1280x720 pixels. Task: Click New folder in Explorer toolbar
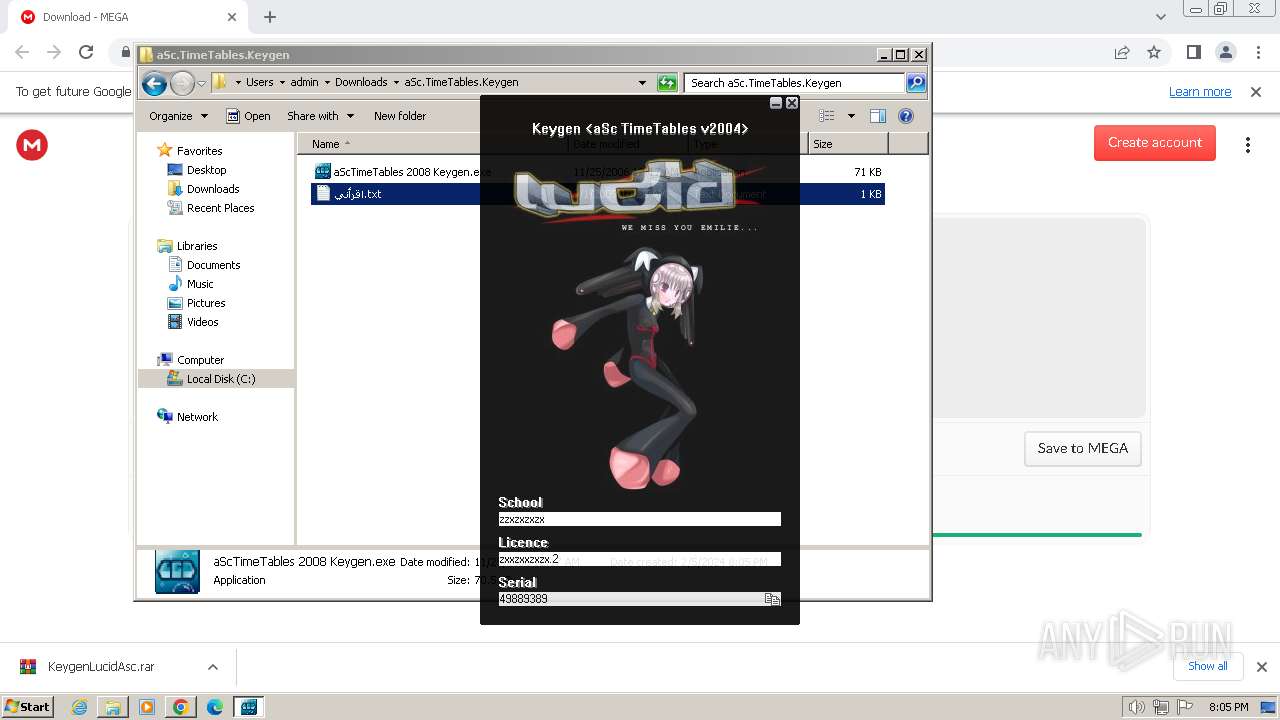click(x=400, y=116)
